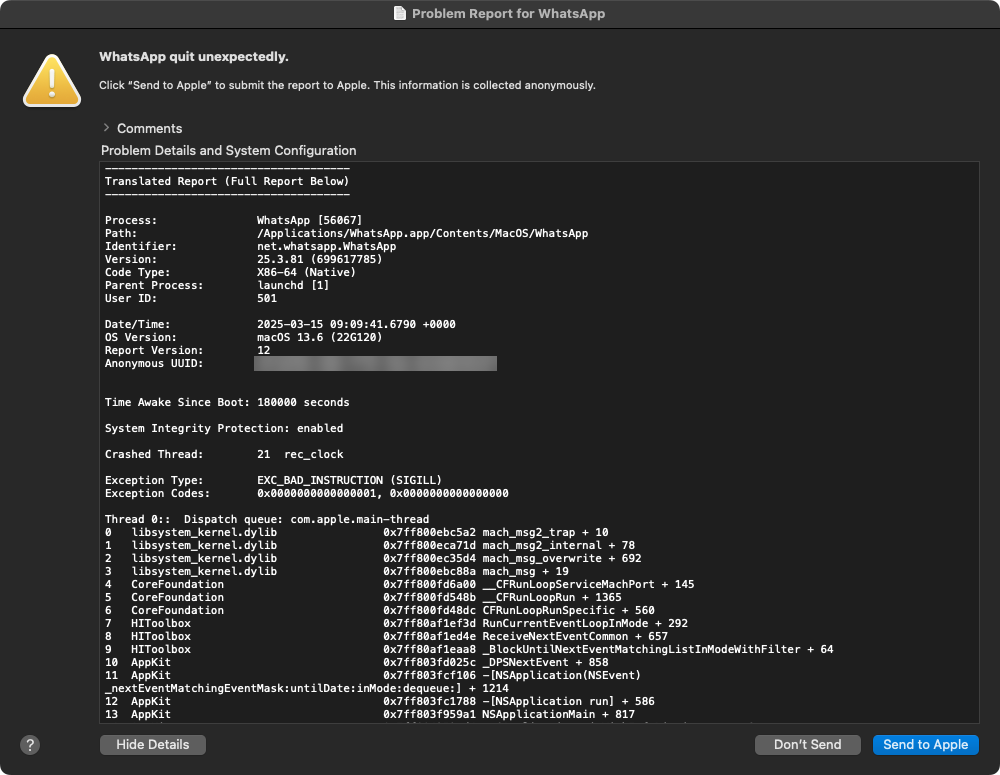Click the WhatsApp.app path value
Image resolution: width=1000 pixels, height=775 pixels.
[x=422, y=233]
